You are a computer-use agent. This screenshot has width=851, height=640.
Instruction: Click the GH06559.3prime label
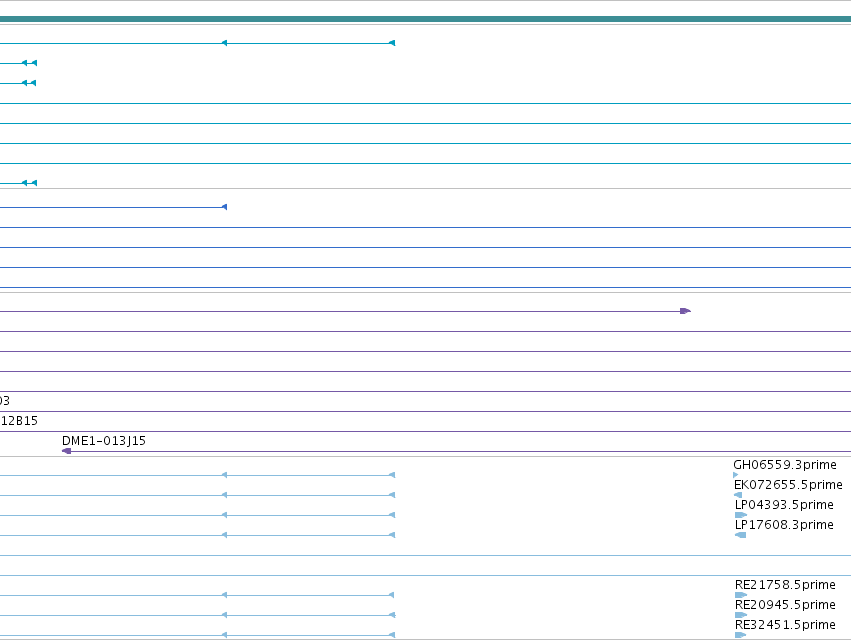[x=785, y=465]
